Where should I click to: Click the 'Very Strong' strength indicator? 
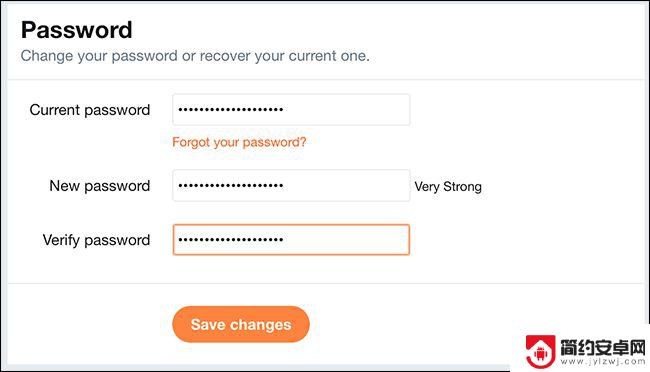pyautogui.click(x=448, y=187)
